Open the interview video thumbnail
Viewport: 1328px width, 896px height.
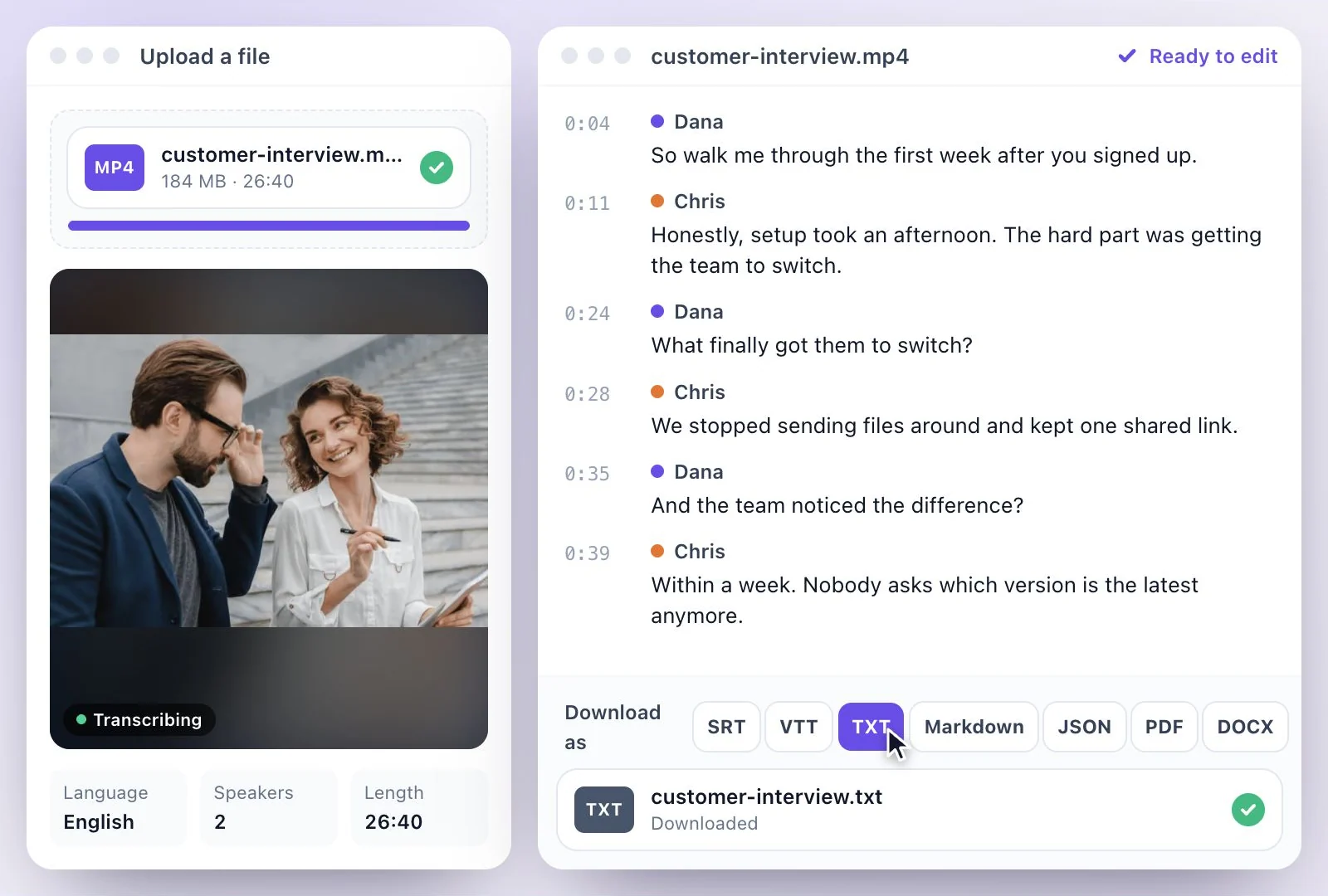click(x=269, y=509)
